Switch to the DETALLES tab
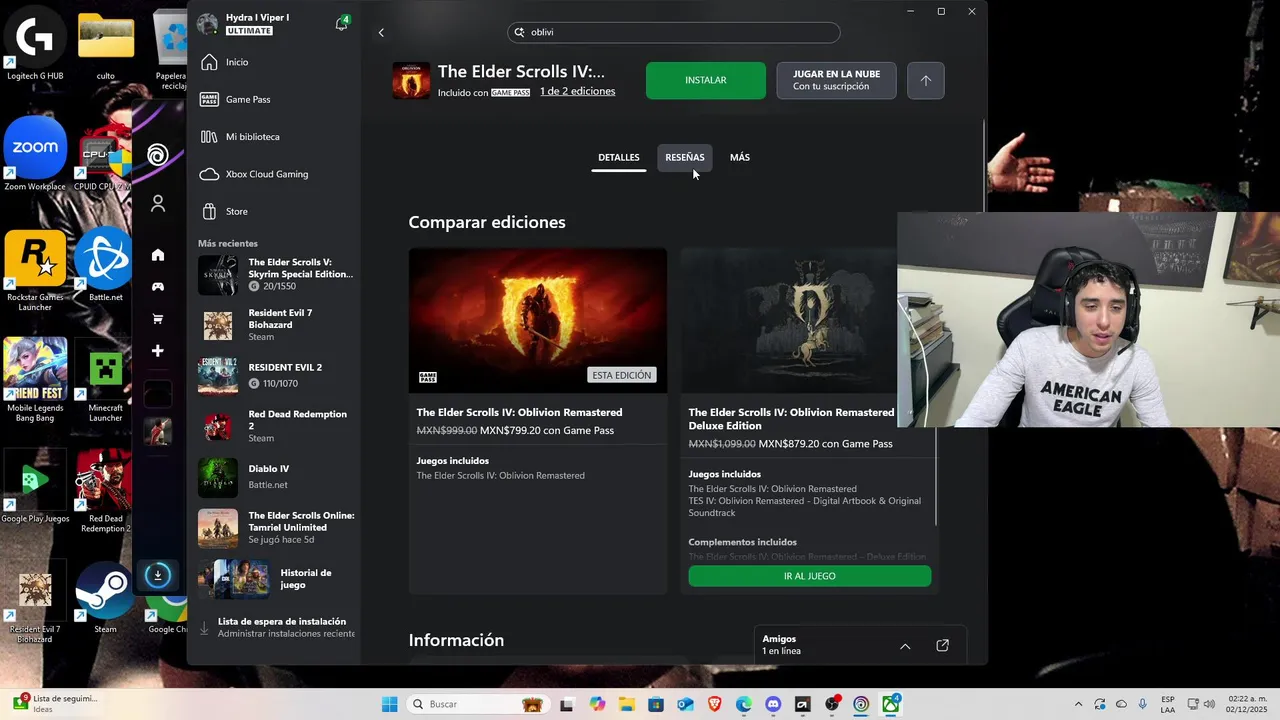The height and width of the screenshot is (720, 1280). tap(618, 158)
